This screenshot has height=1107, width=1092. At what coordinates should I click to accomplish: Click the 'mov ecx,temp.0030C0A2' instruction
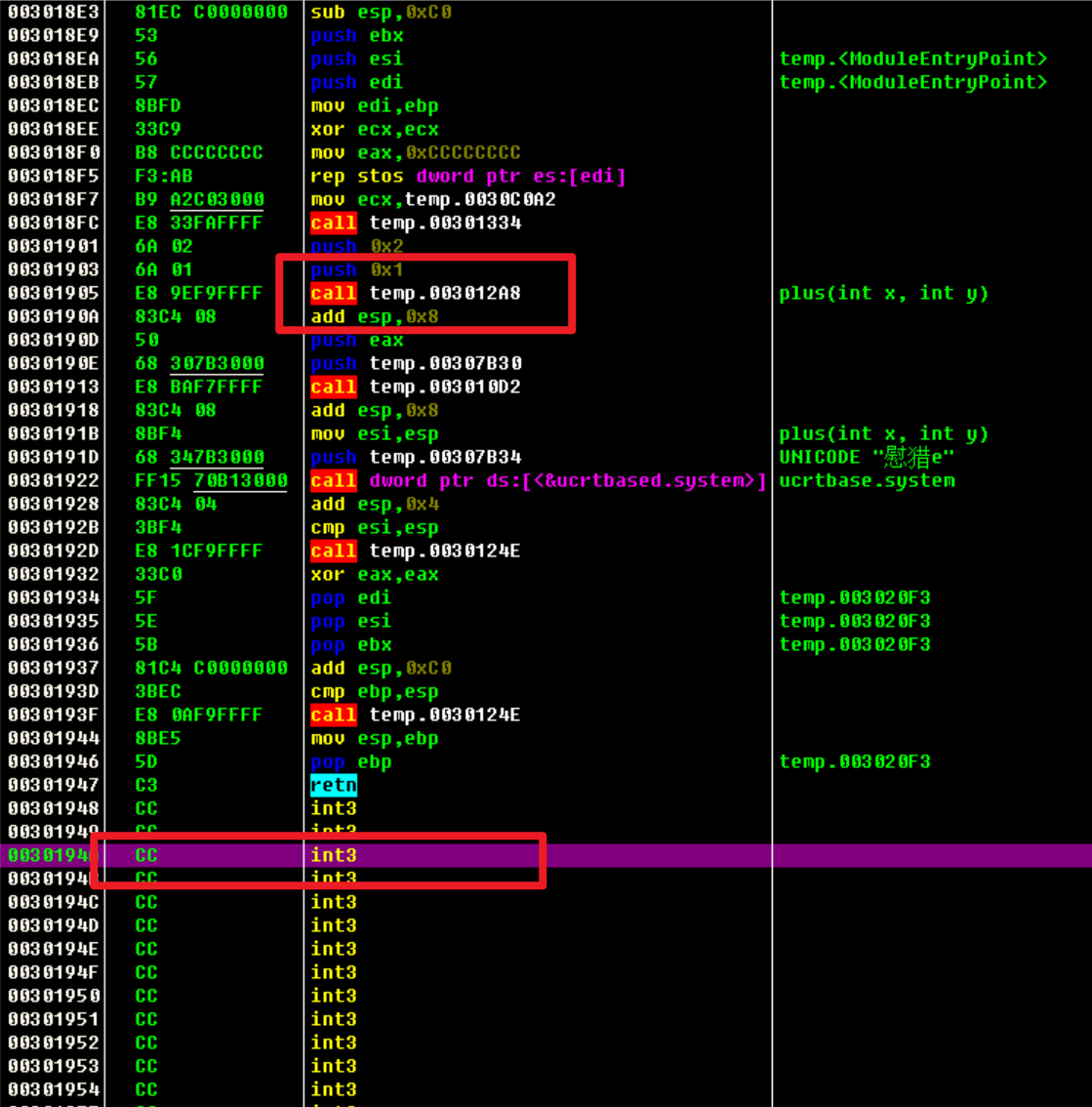pos(432,200)
